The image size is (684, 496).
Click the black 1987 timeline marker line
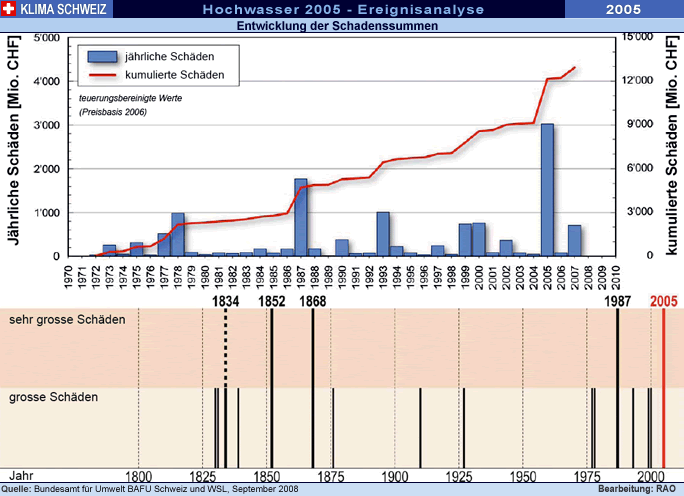(618, 380)
